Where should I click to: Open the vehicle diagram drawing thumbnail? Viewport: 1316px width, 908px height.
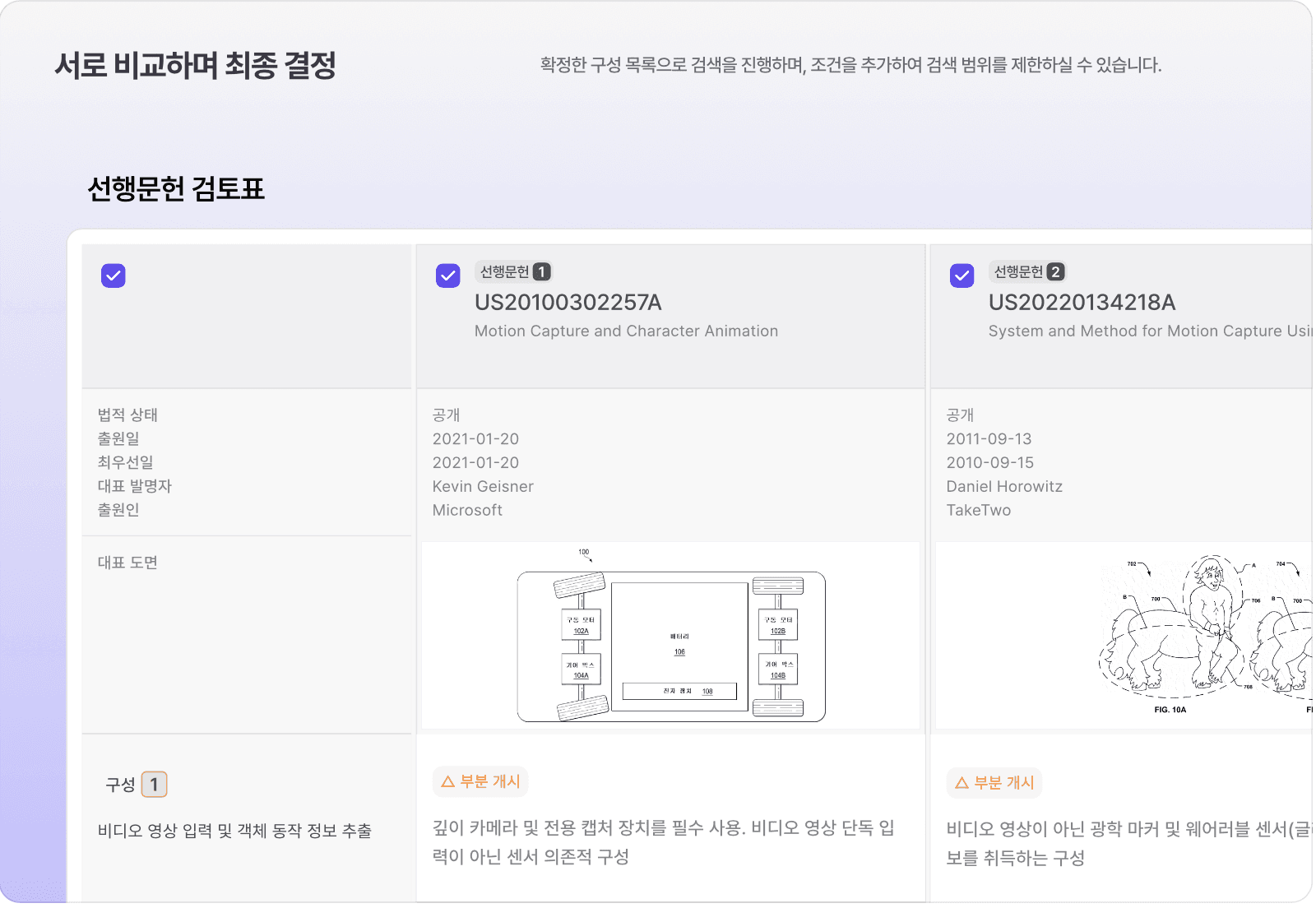coord(671,636)
